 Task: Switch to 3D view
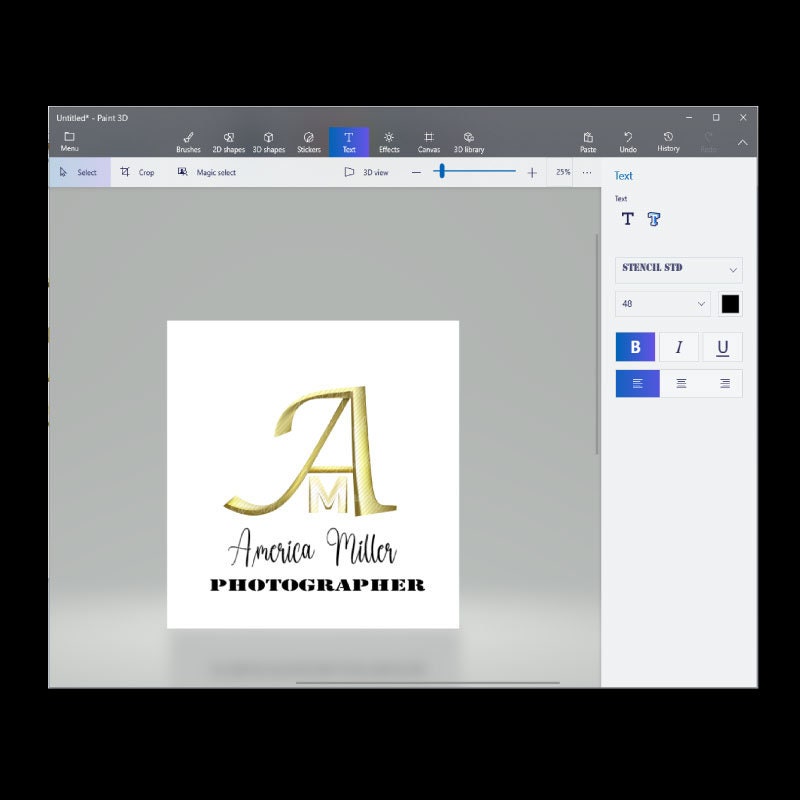(x=367, y=172)
